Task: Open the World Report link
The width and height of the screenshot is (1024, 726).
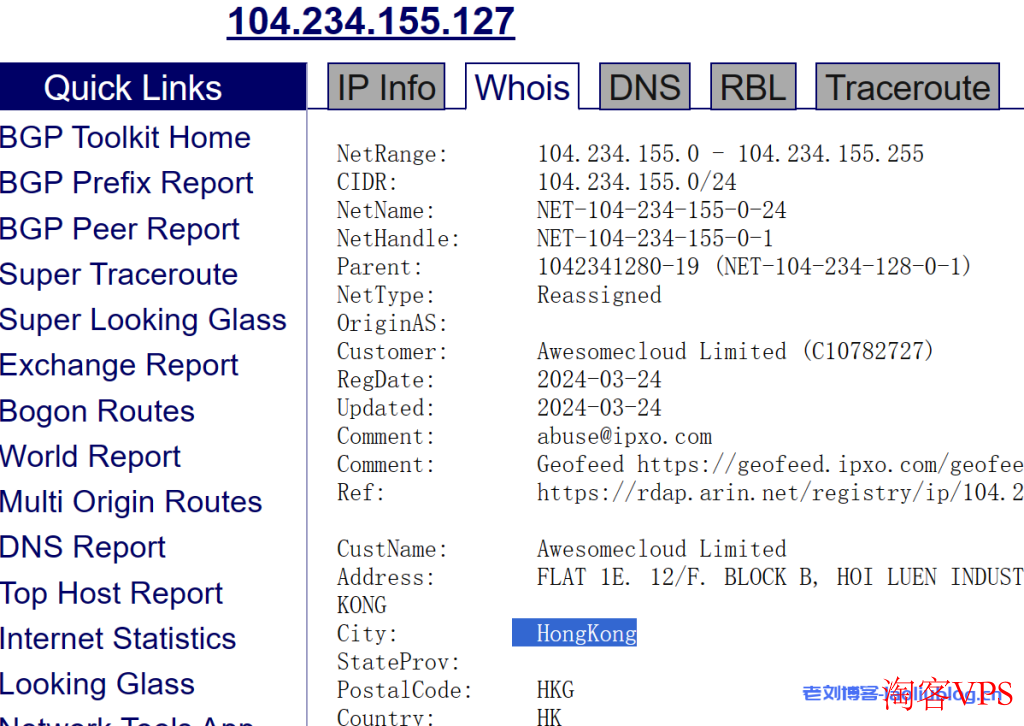Action: click(x=90, y=456)
